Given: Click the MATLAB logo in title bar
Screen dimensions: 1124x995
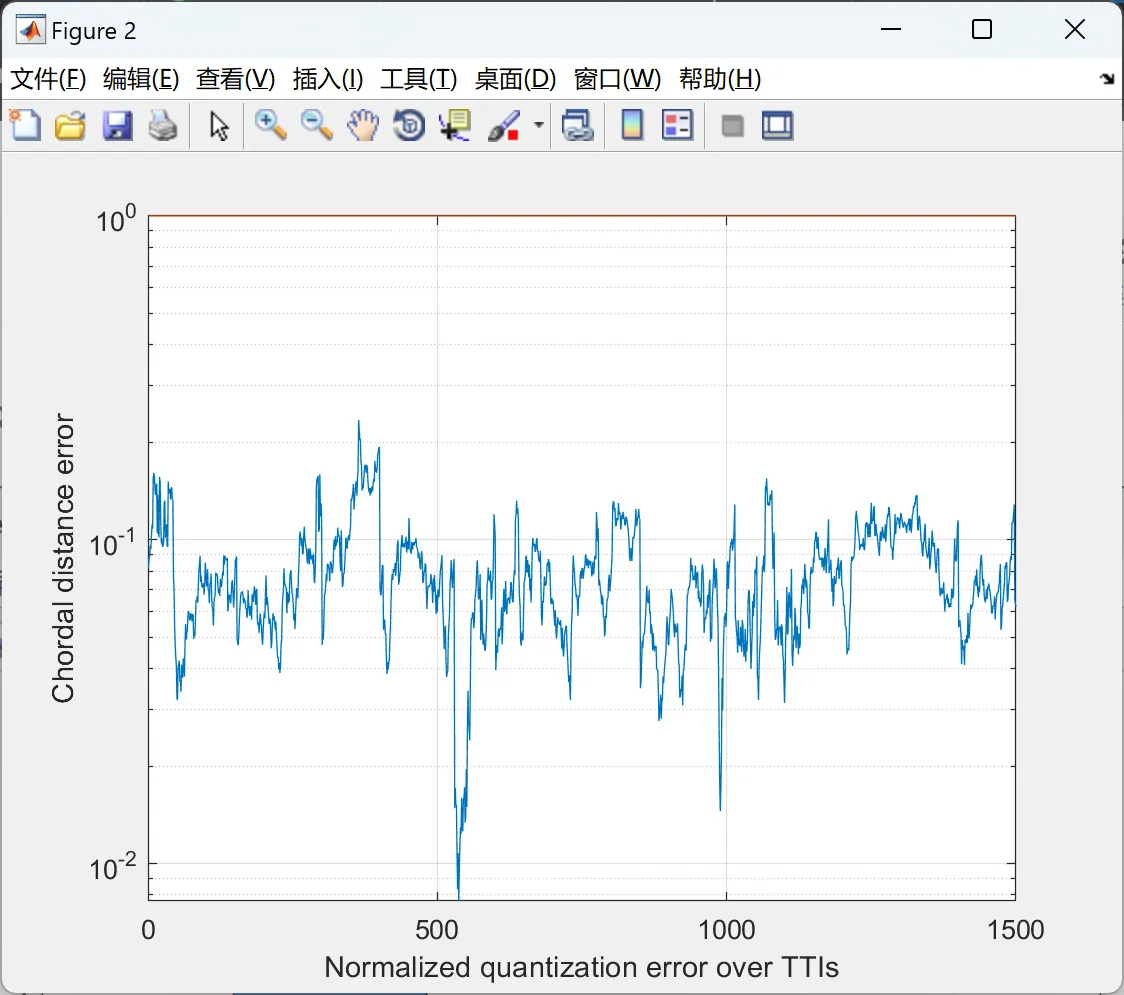Looking at the screenshot, I should click(31, 30).
